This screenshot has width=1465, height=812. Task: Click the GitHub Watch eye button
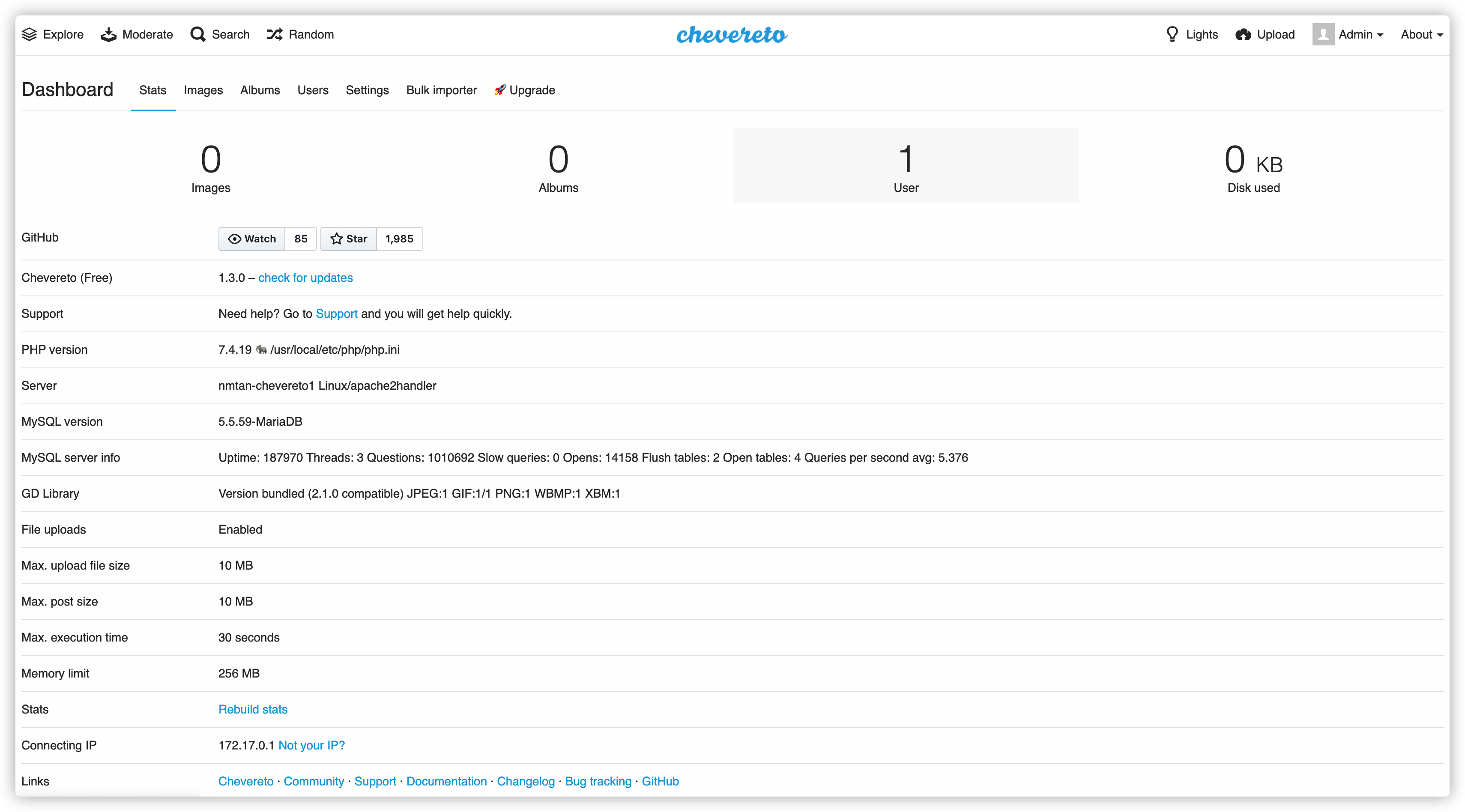[252, 239]
